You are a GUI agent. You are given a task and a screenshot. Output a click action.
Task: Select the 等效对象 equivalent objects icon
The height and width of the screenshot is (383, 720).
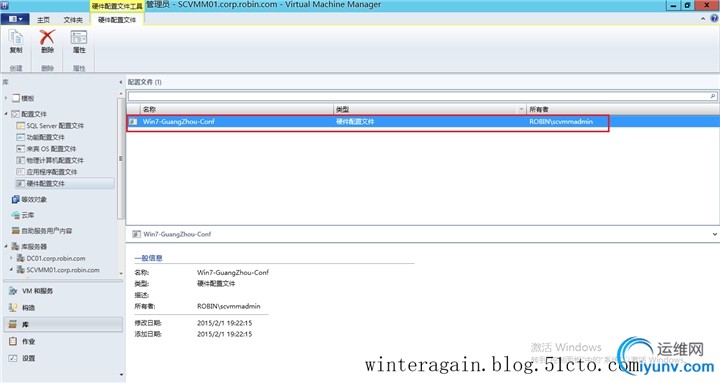[16, 199]
